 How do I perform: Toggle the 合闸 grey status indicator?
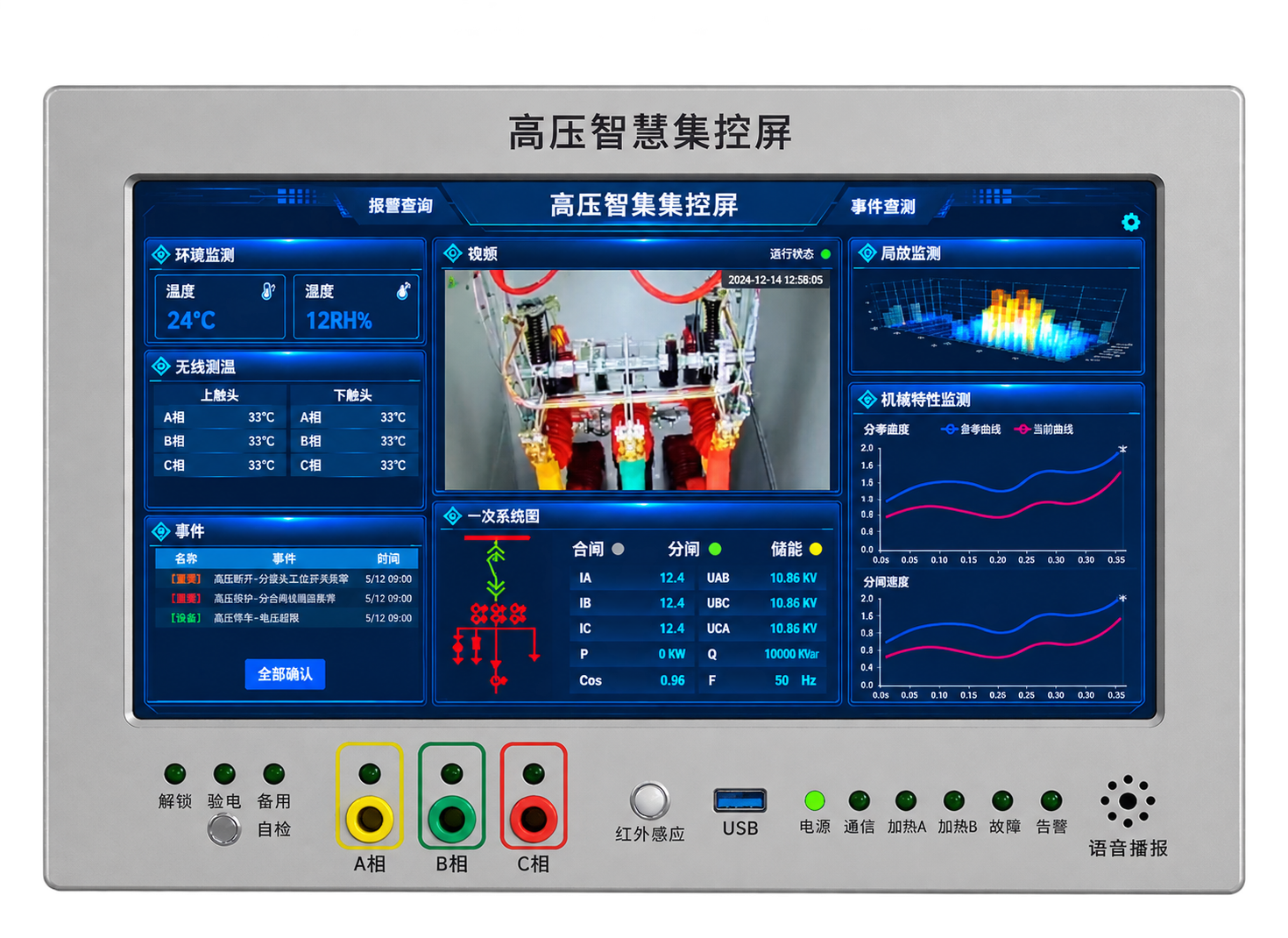coord(619,549)
